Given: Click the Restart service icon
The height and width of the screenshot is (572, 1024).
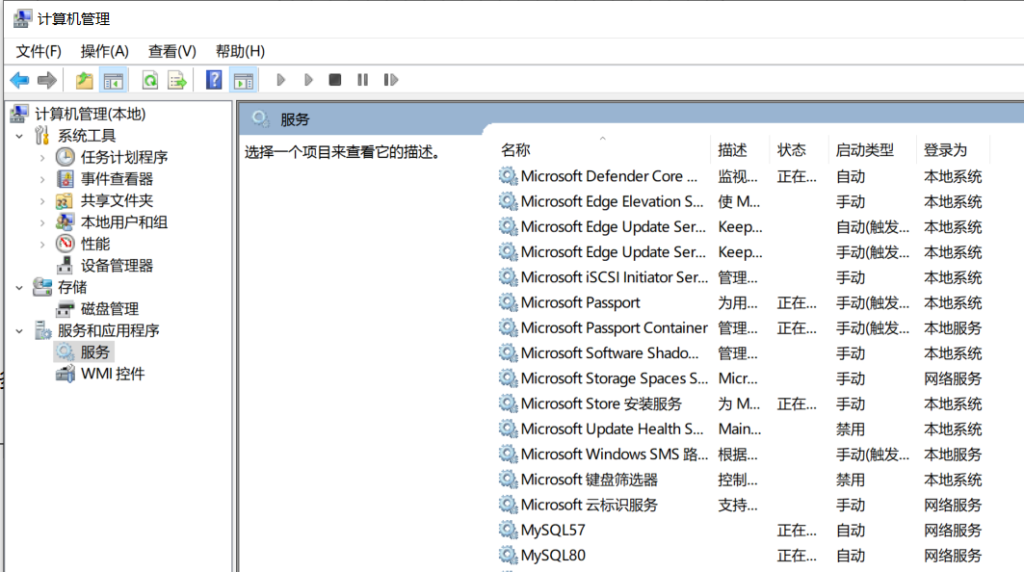Looking at the screenshot, I should coord(391,80).
